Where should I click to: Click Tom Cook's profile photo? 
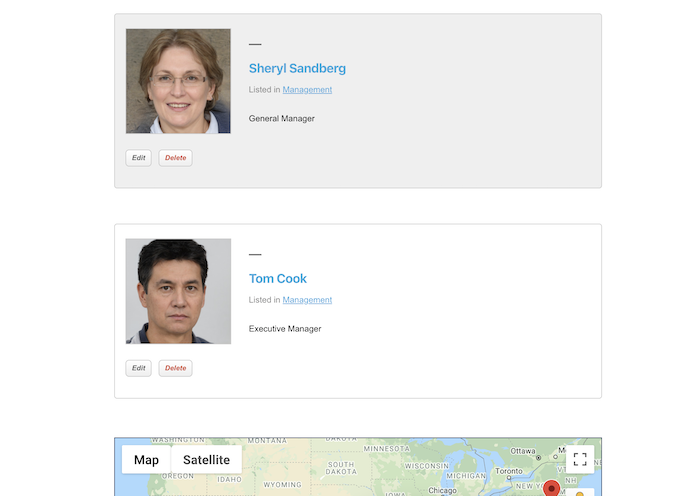(x=178, y=291)
